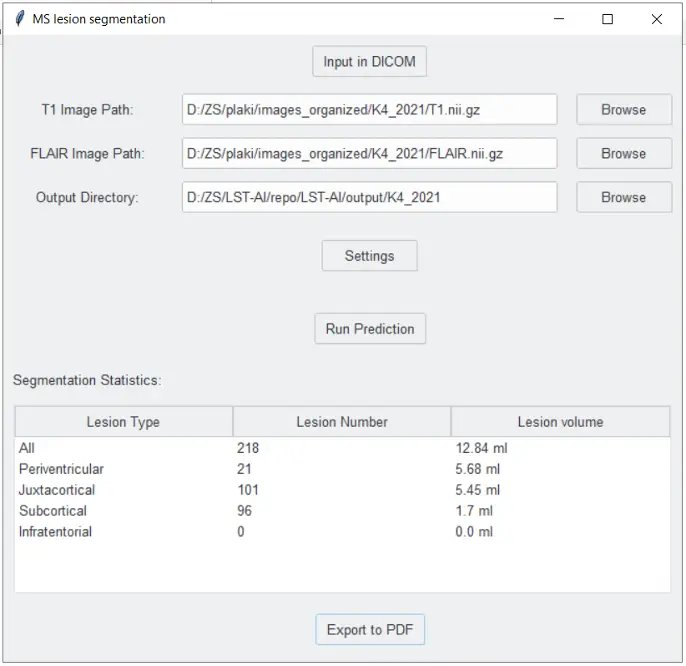
Task: Open the Input in DICOM dialog
Action: [x=369, y=61]
